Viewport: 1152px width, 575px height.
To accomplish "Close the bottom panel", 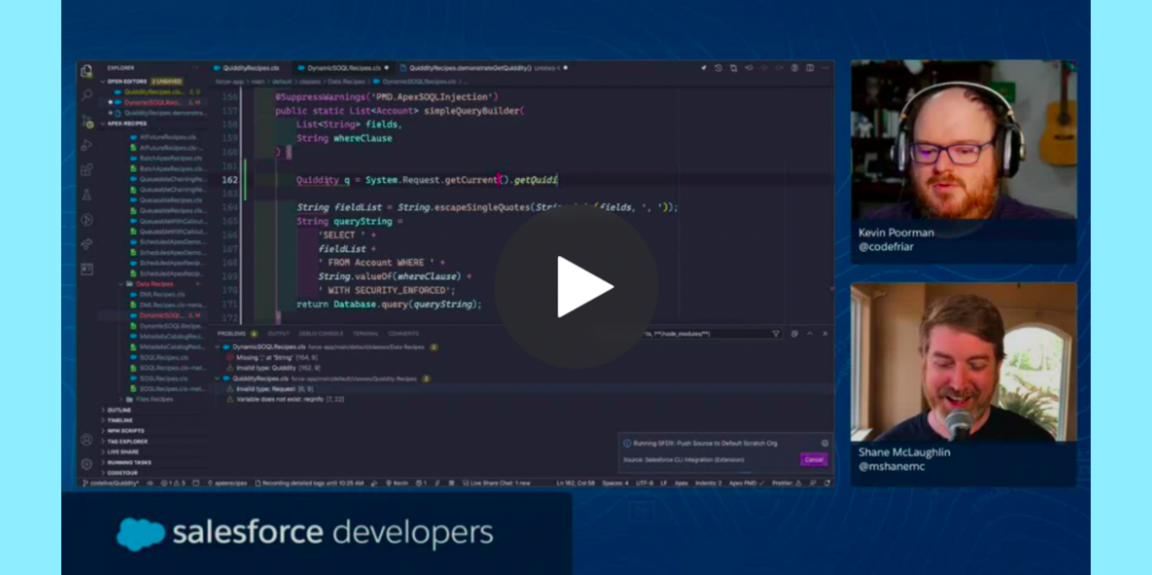I will 824,333.
